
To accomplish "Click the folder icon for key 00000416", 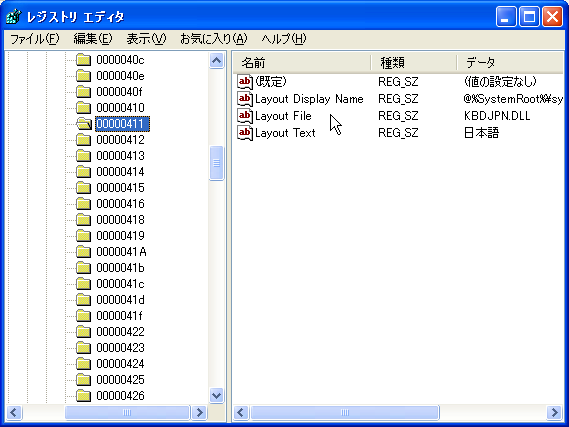I will (83, 204).
